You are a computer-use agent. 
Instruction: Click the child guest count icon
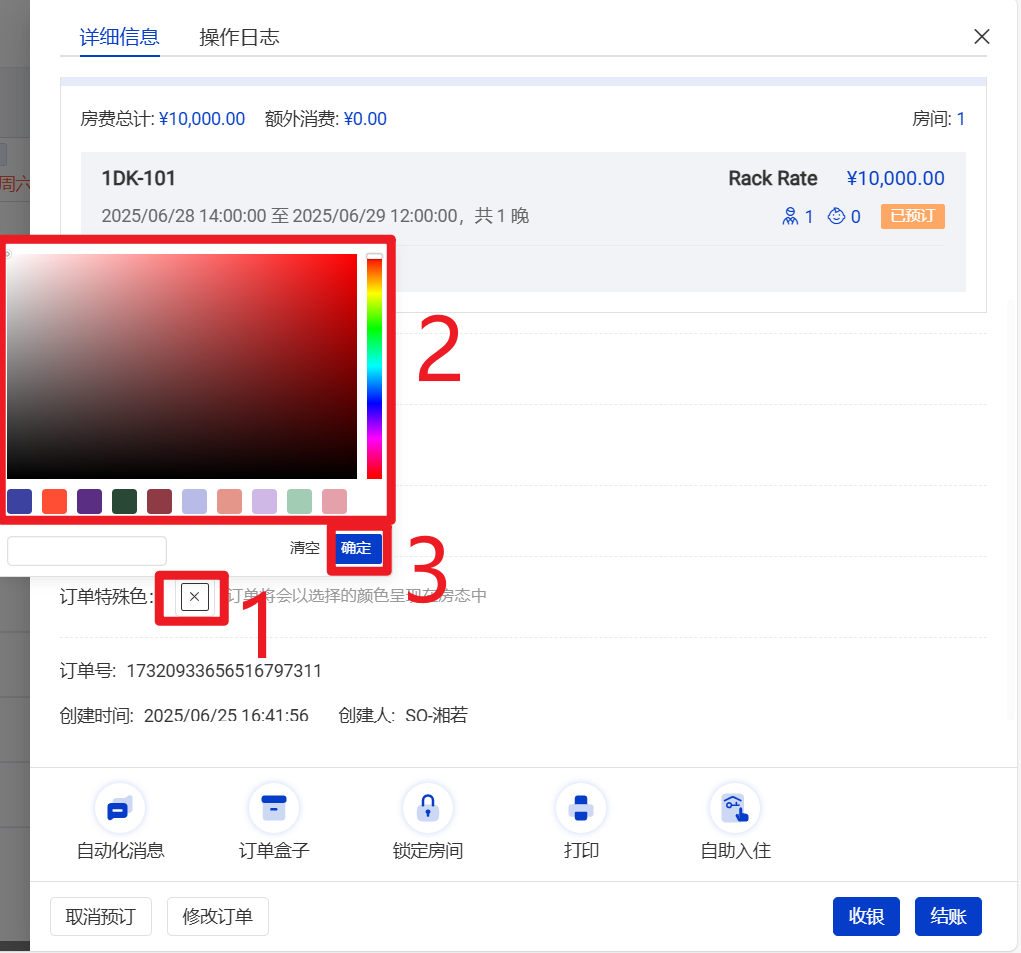click(836, 216)
